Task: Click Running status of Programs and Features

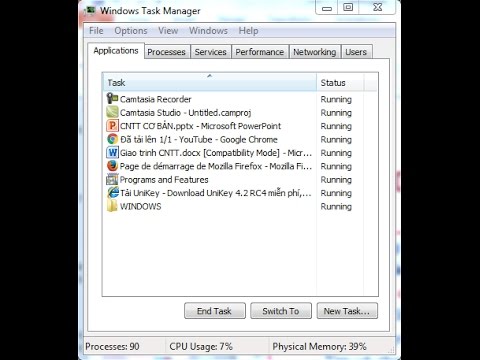Action: coord(336,180)
